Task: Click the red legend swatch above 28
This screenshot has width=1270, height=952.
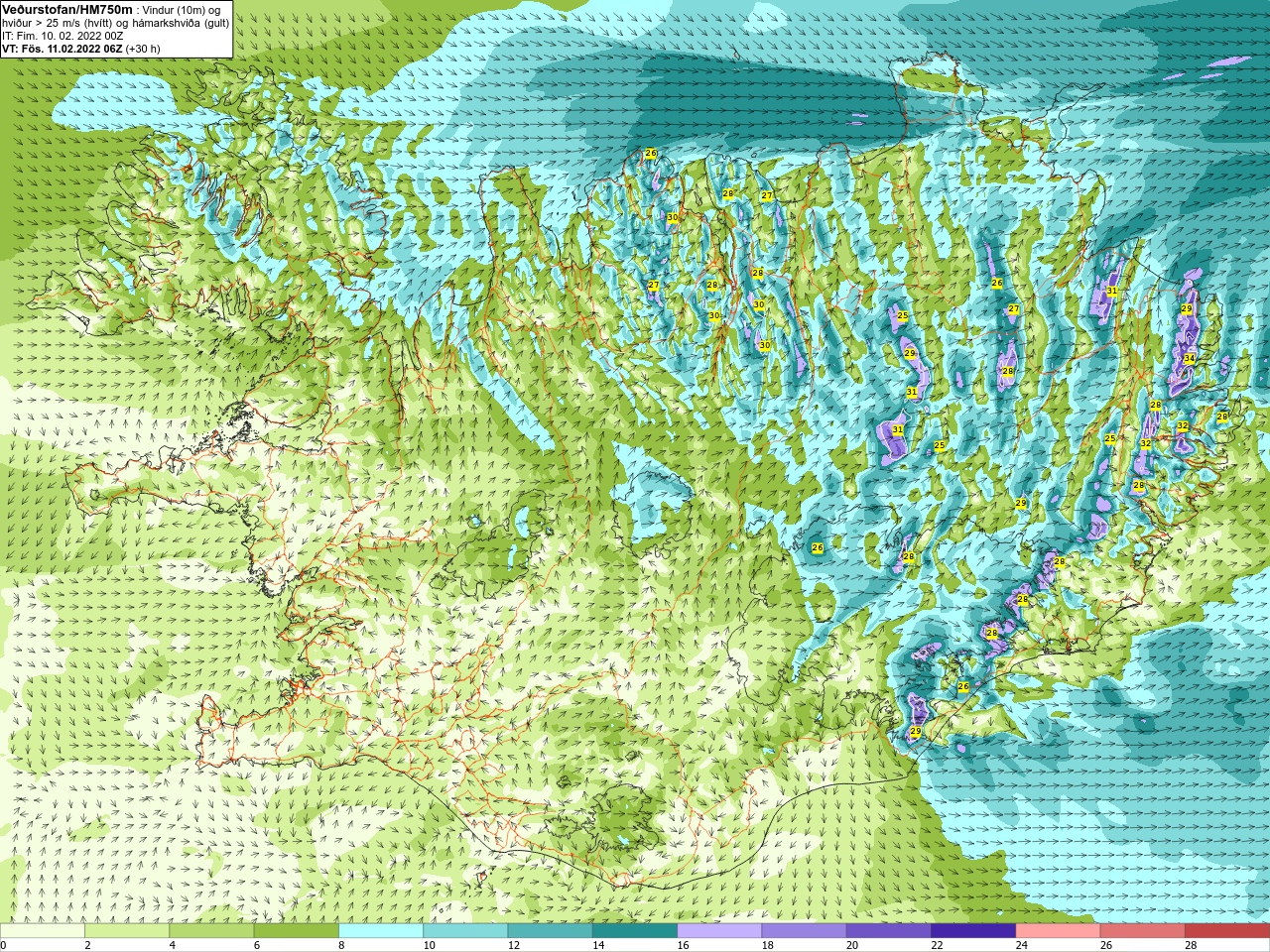Action: tap(1227, 931)
